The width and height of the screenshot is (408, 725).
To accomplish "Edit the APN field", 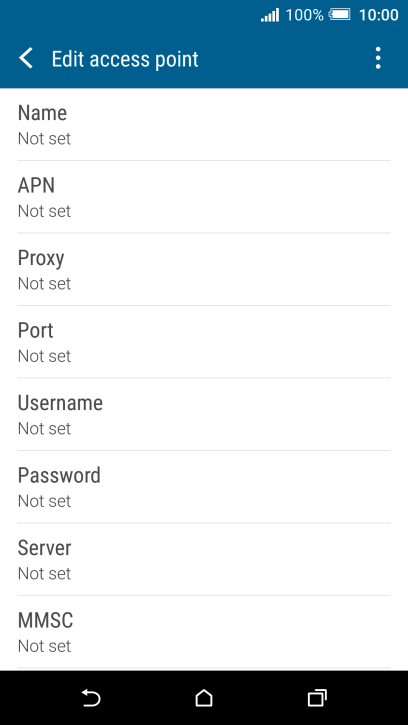I will pyautogui.click(x=204, y=197).
